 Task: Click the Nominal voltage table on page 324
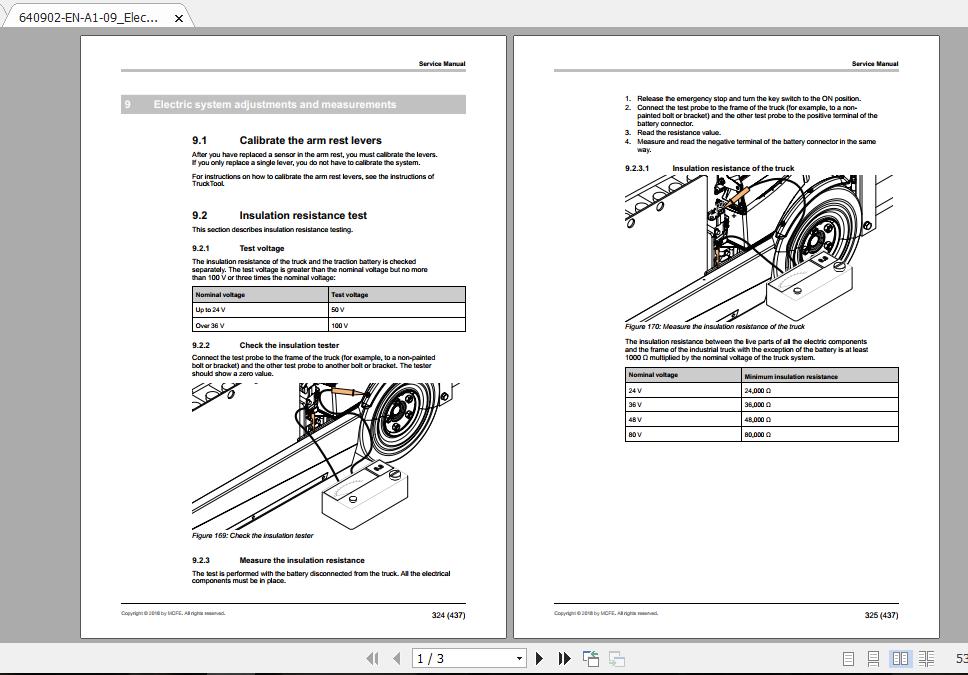(x=329, y=309)
